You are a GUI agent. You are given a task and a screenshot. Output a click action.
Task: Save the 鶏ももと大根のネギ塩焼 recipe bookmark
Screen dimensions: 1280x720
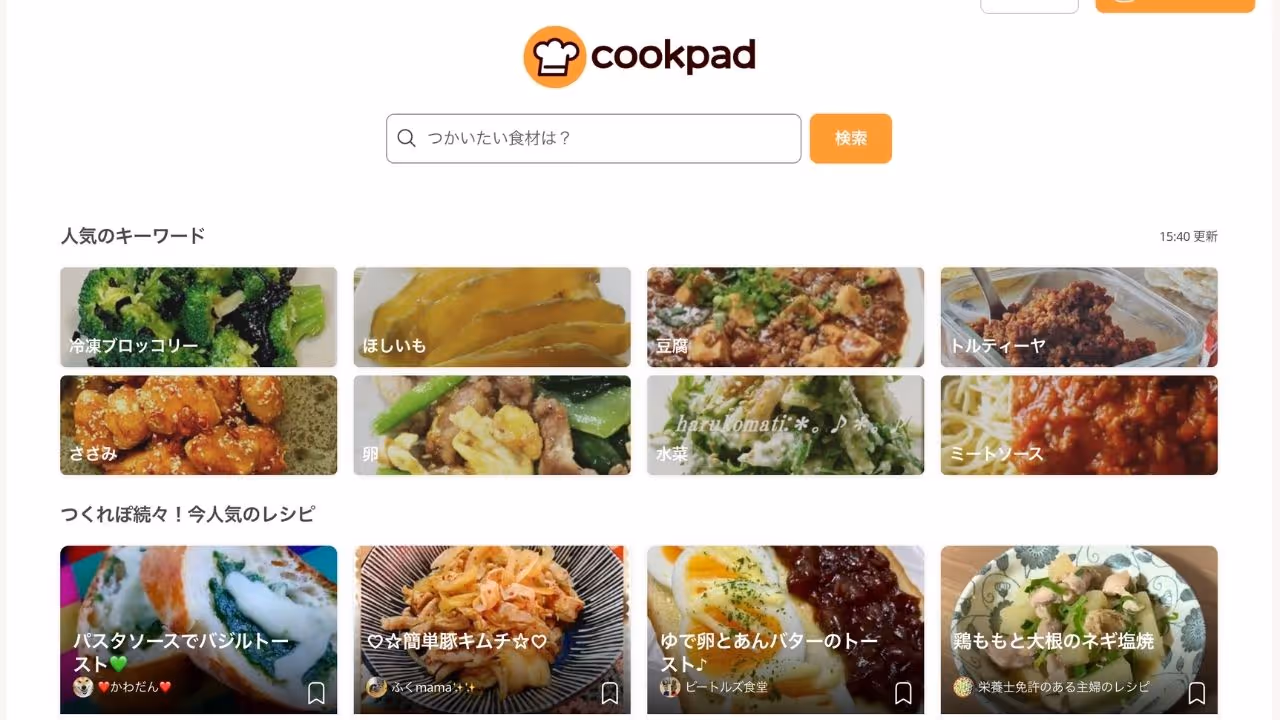1197,693
